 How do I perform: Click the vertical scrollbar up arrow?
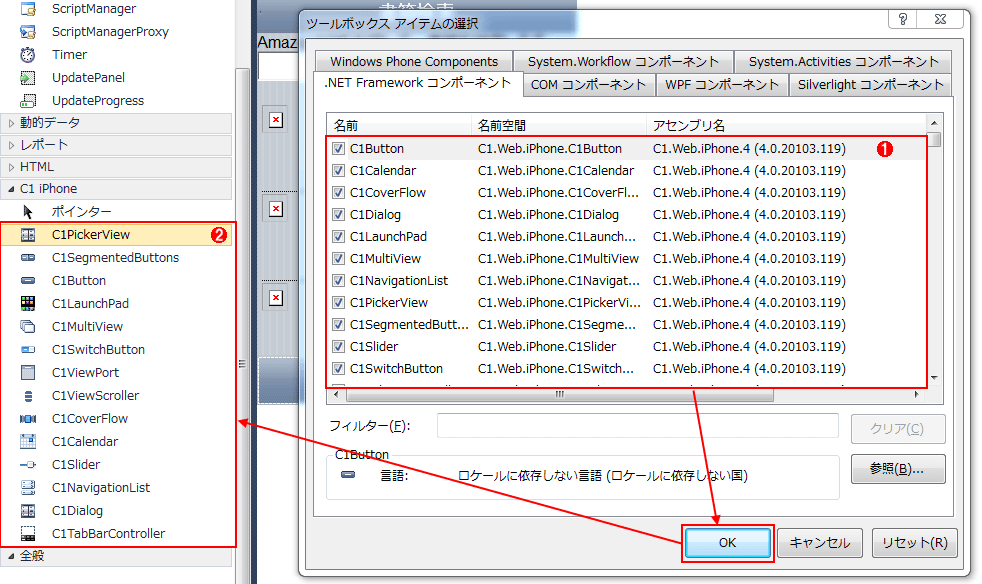pos(934,123)
